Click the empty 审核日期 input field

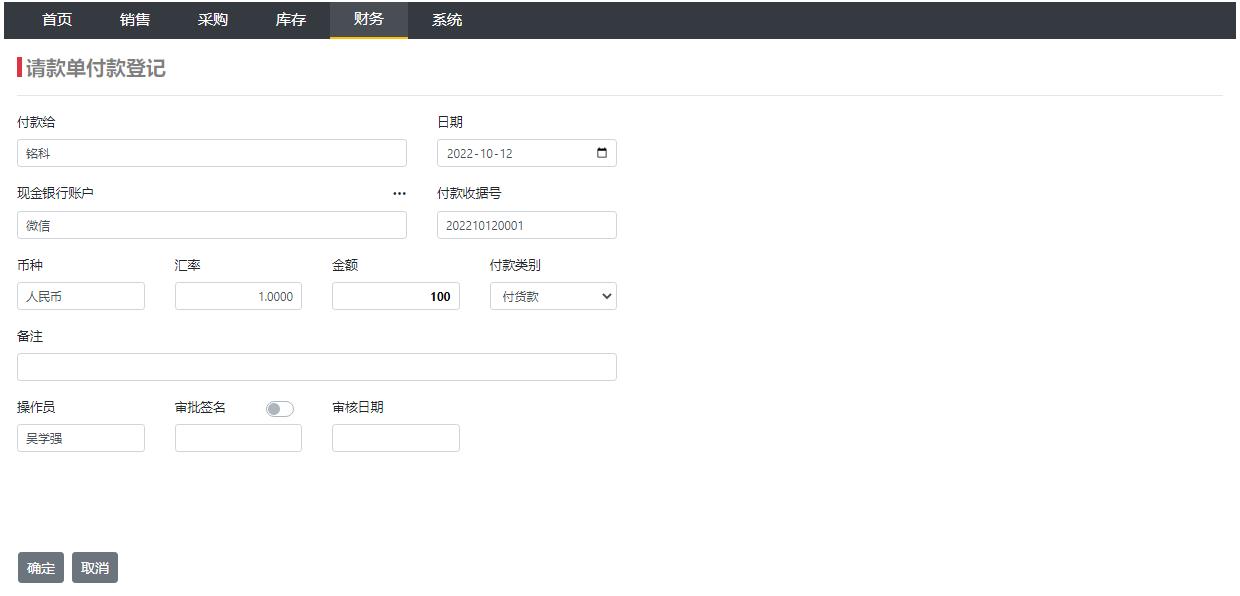(396, 438)
